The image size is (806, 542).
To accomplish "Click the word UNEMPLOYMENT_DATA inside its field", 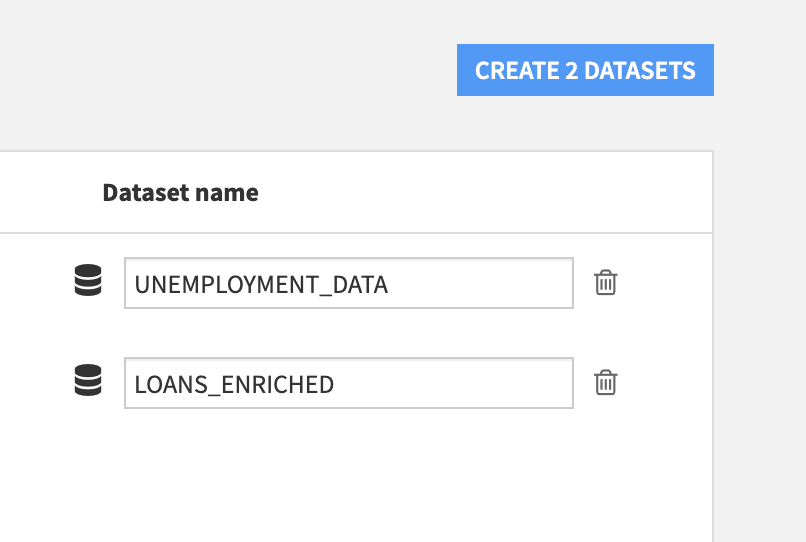I will (x=261, y=285).
